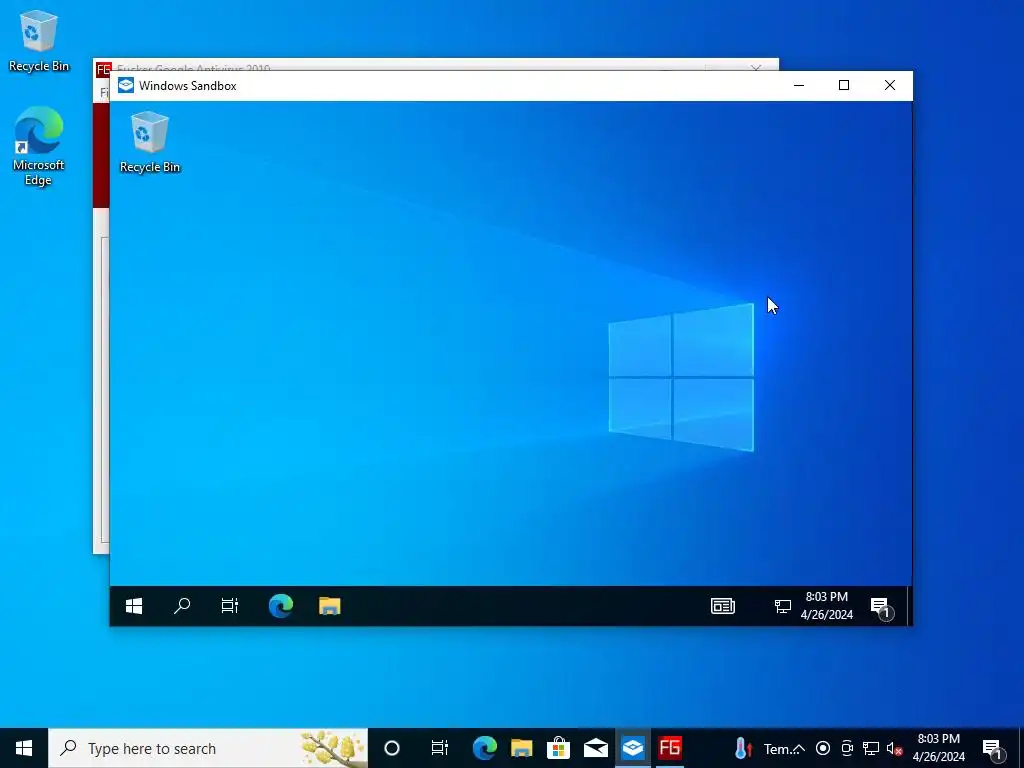Screen dimensions: 1024x768
Task: Open the Start menu inside Windows Sandbox
Action: click(134, 606)
